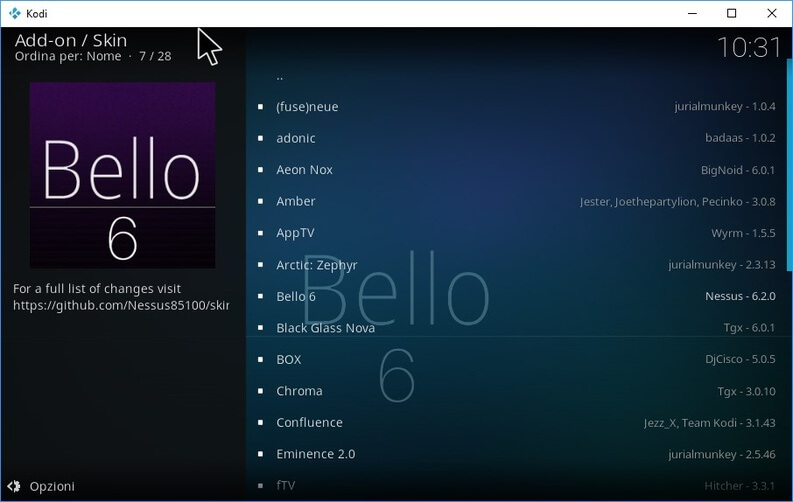Select the Eminence 2.0 skin
The width and height of the screenshot is (793, 502).
point(516,454)
